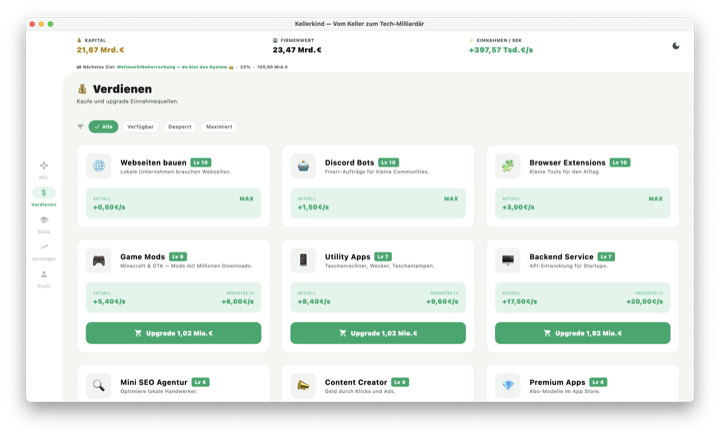Viewport: 720px width, 436px height.
Task: Click the Browser Extensions puzzle icon
Action: 507,166
